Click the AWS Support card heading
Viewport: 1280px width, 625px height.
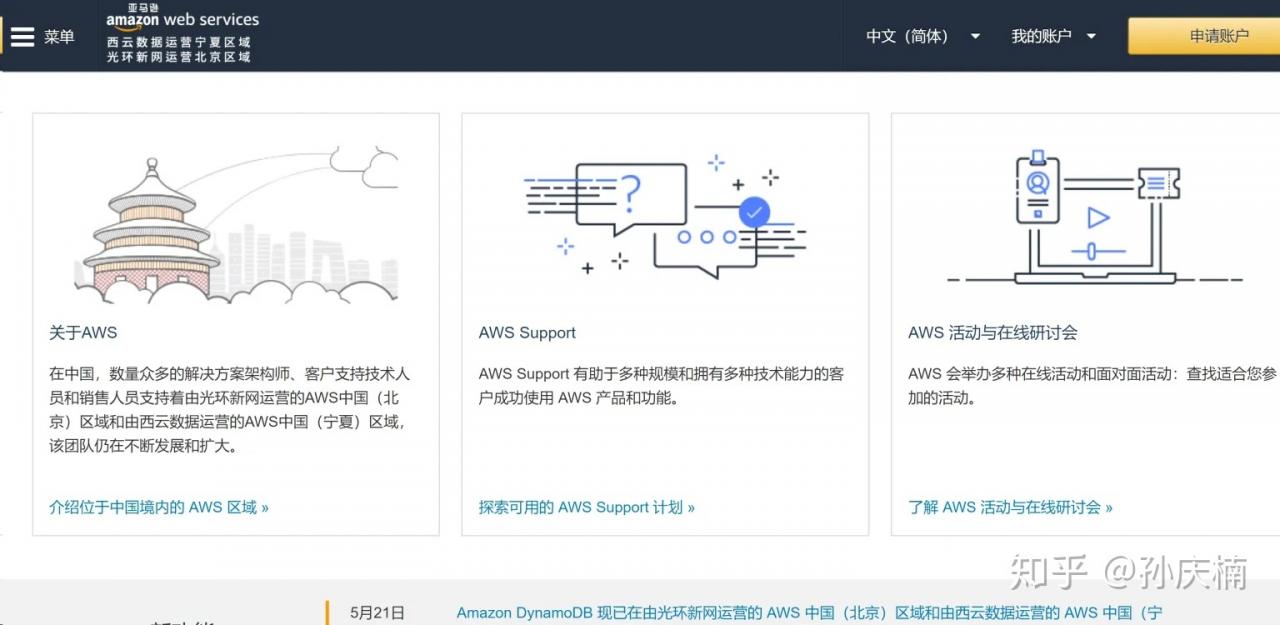[x=527, y=333]
